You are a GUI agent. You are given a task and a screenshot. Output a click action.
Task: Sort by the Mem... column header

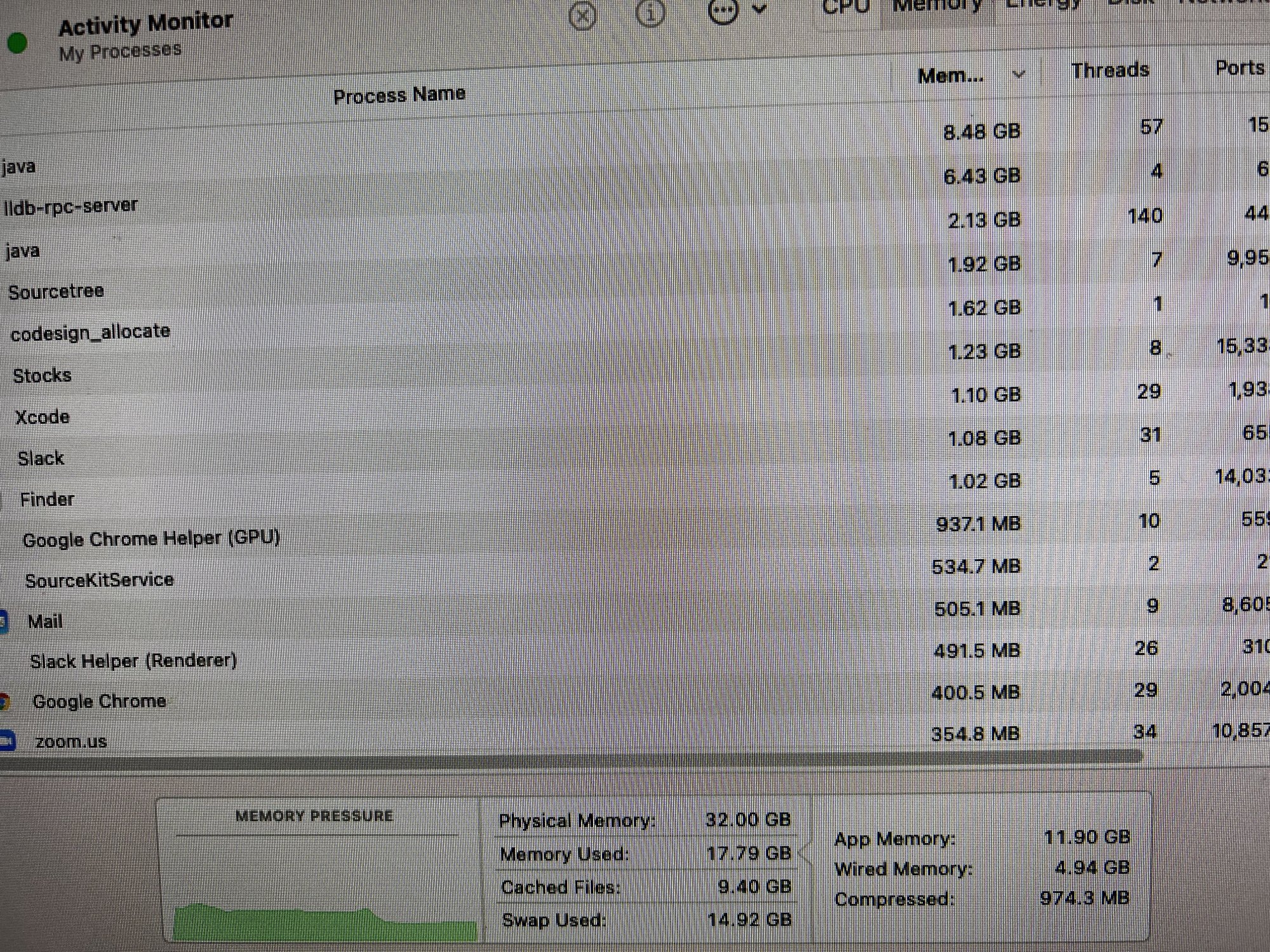(x=951, y=77)
